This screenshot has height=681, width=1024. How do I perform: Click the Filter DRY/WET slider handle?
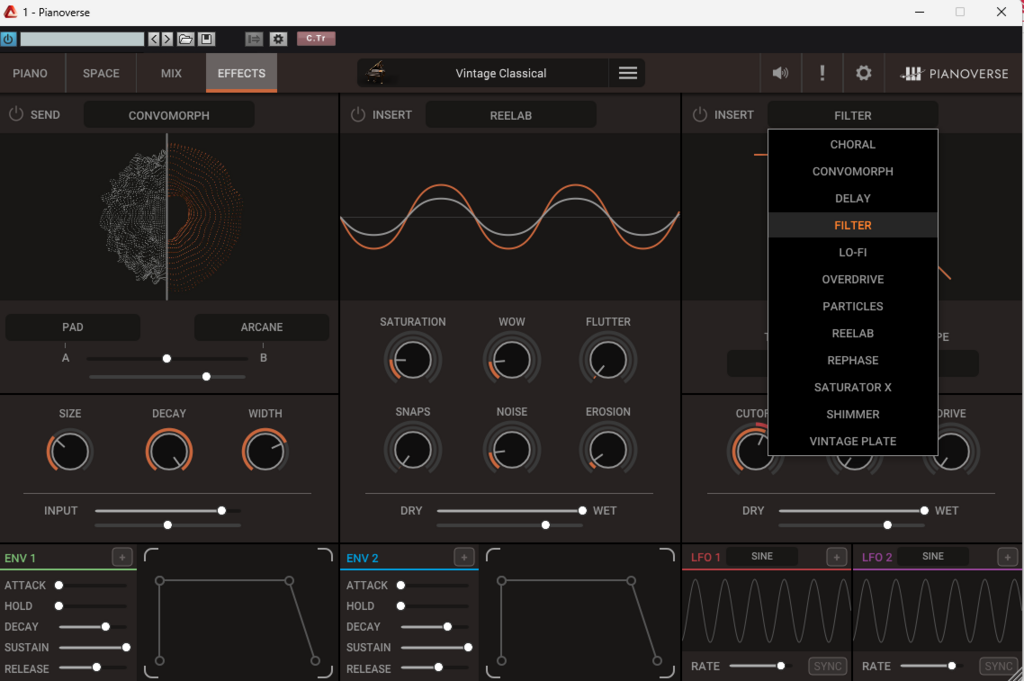tap(924, 511)
